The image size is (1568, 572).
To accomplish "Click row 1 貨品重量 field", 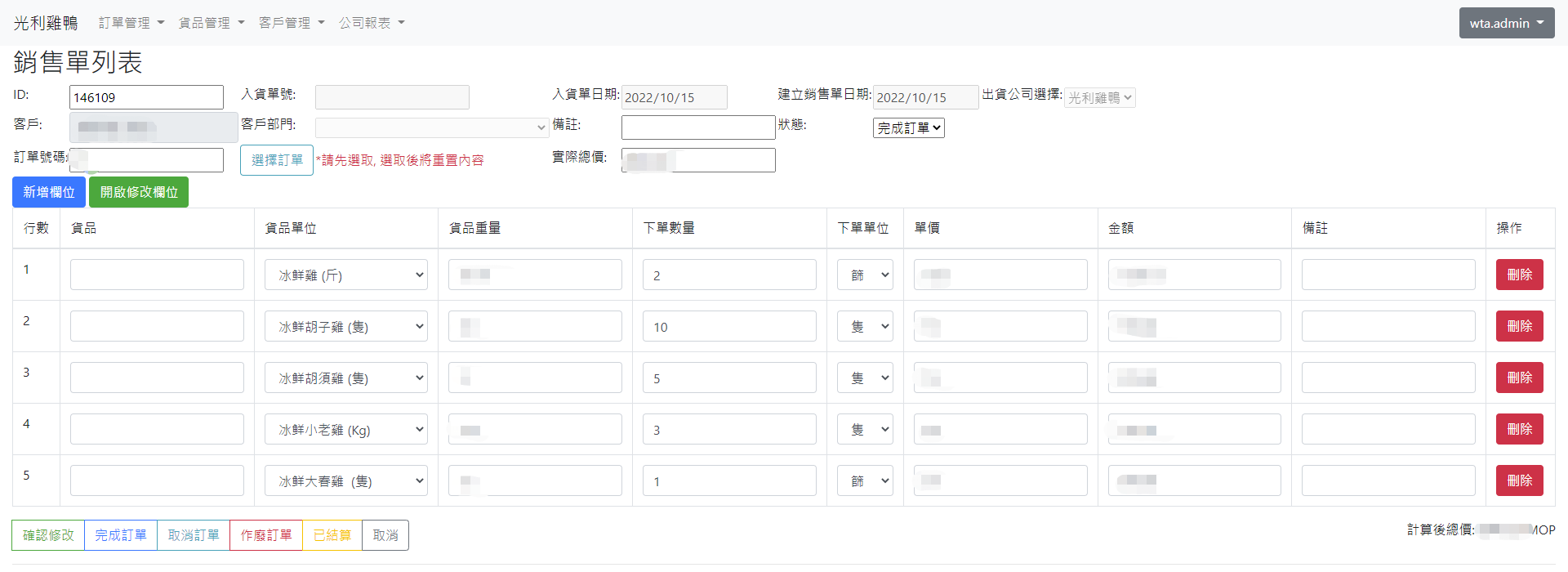I will 535,275.
